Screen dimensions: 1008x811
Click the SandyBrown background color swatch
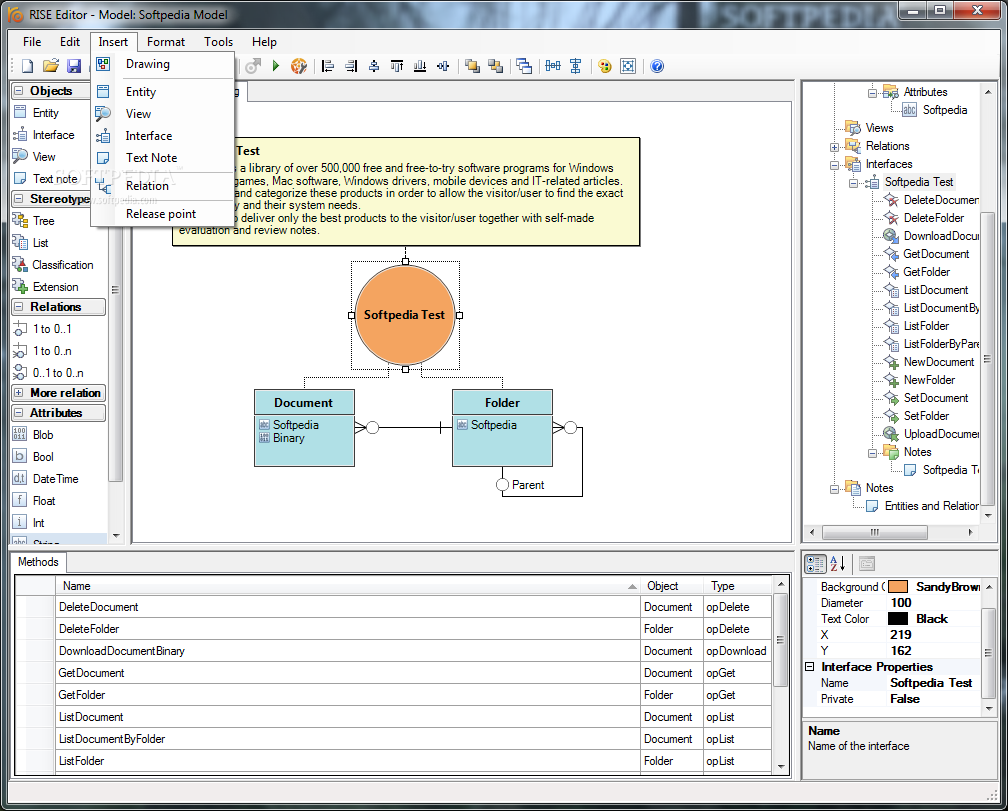pos(897,587)
